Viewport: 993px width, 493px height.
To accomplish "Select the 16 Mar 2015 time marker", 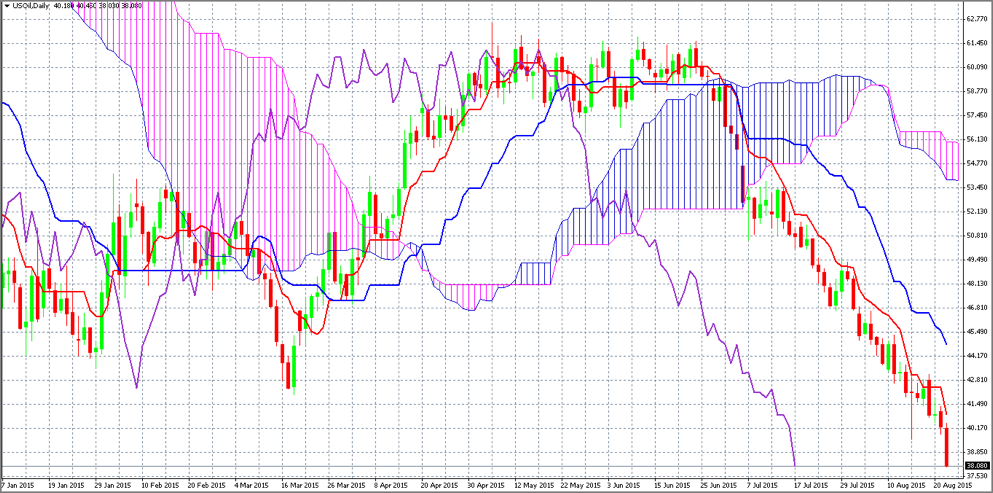I will tap(299, 486).
